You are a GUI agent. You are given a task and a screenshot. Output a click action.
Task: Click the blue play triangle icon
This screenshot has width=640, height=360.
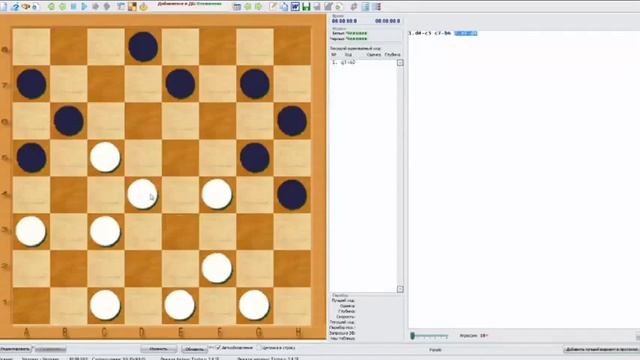point(84,7)
